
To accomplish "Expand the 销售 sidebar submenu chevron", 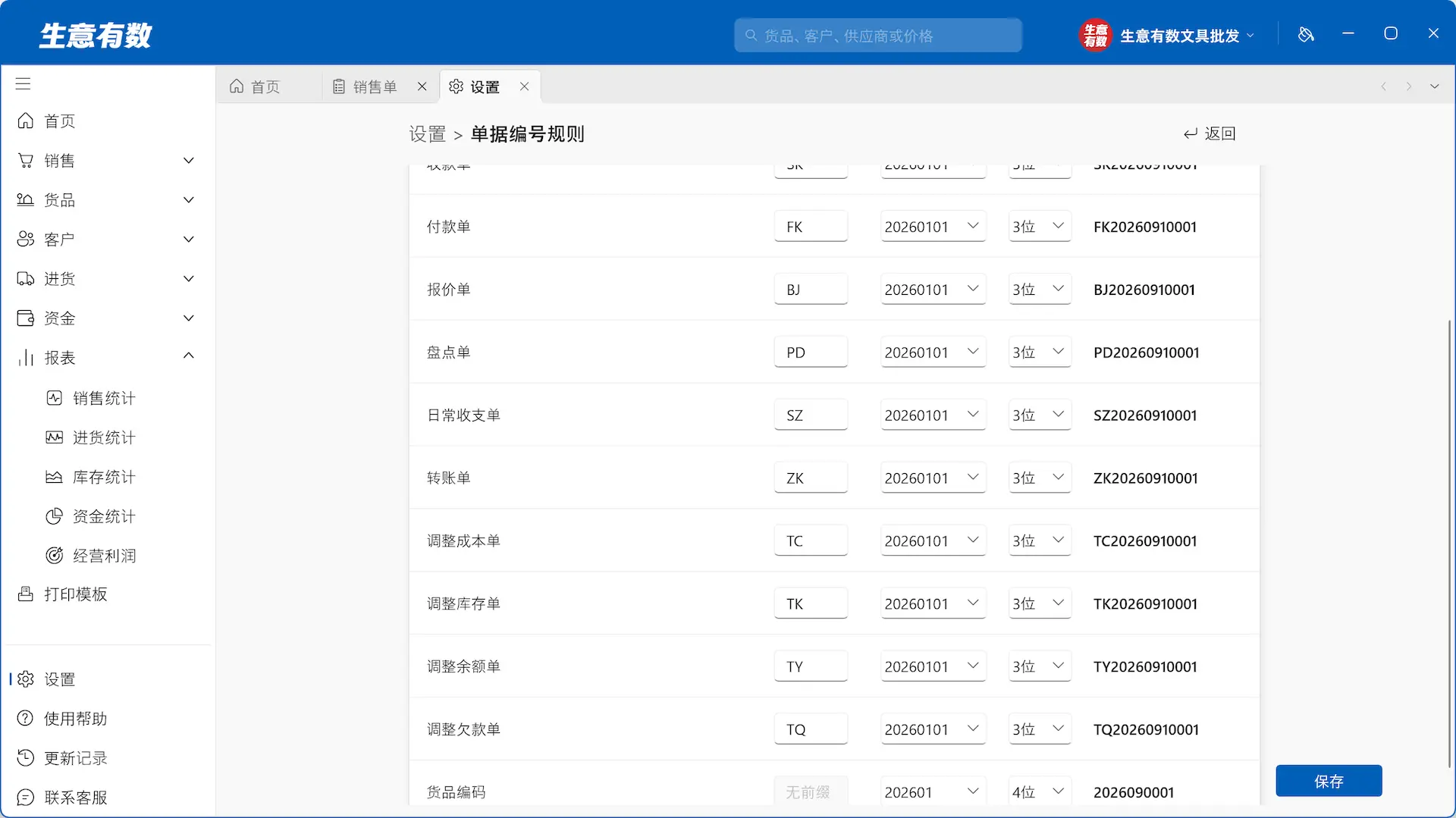I will click(x=189, y=161).
